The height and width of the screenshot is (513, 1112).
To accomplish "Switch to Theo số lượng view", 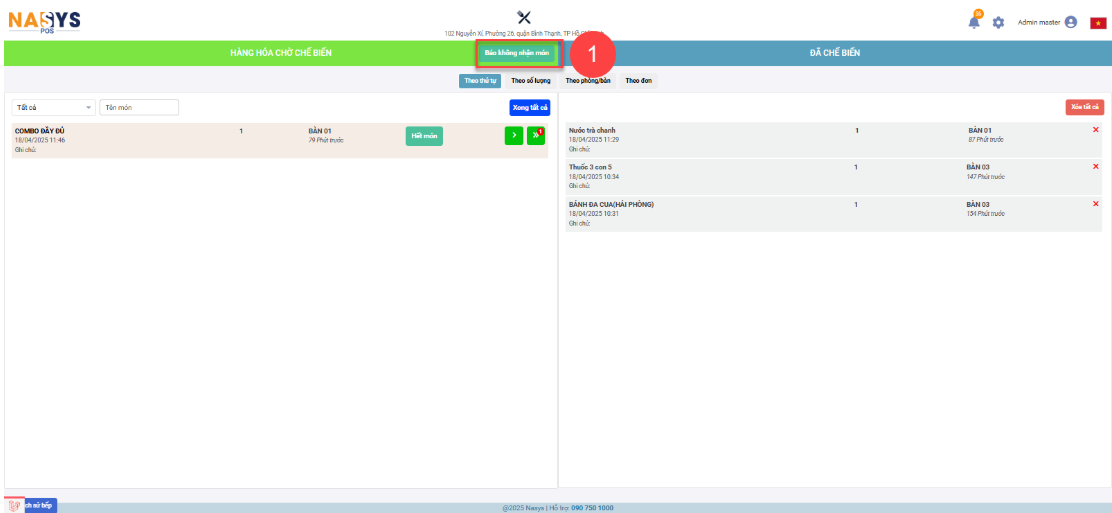I will [x=530, y=80].
